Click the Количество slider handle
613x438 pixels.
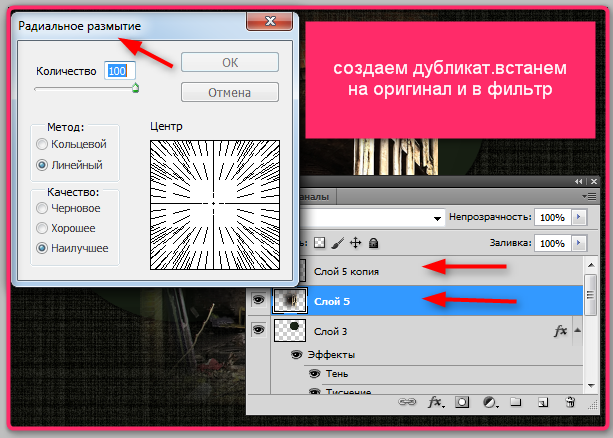(135, 88)
